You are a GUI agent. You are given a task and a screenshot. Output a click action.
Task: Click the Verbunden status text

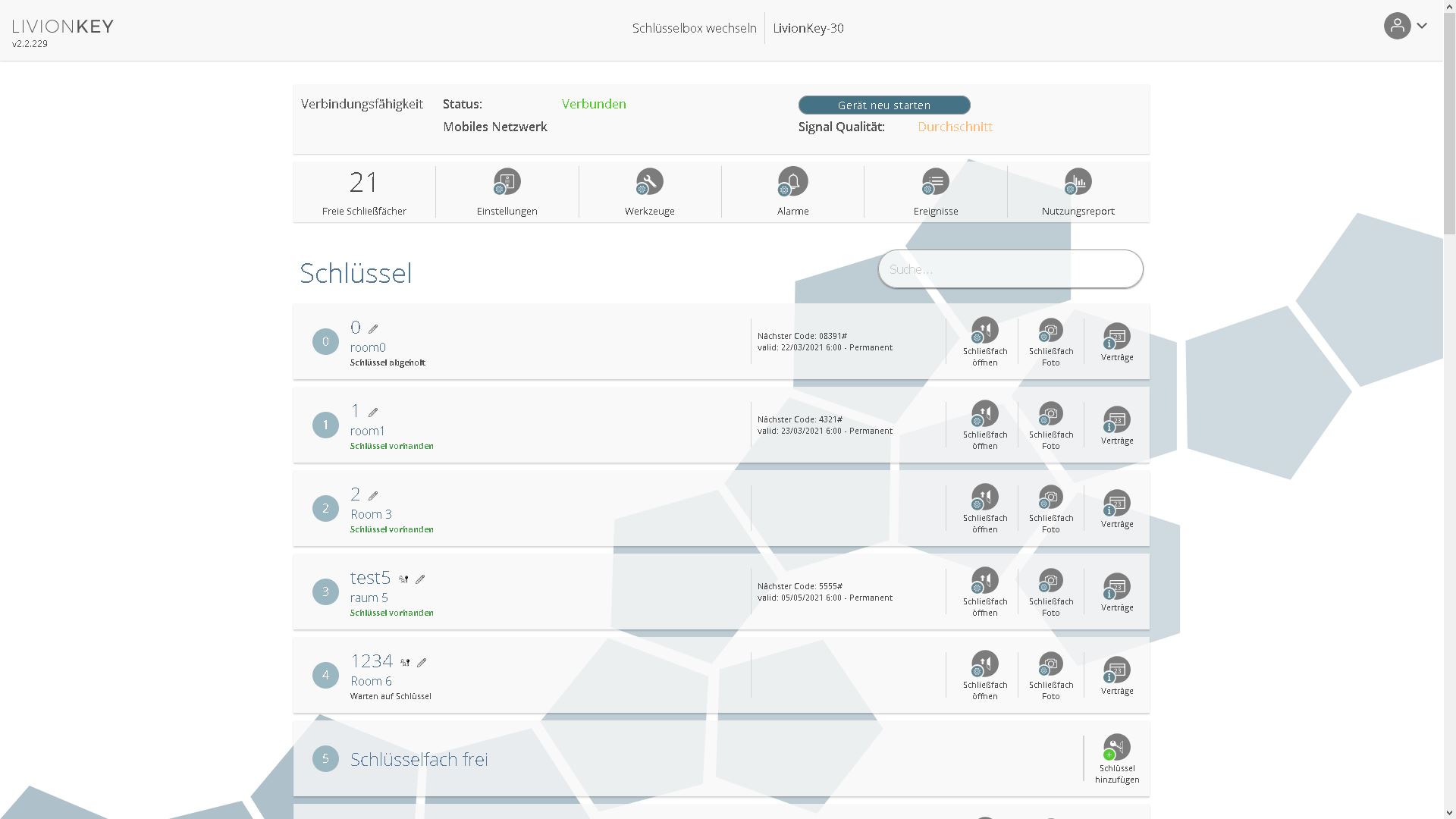594,104
